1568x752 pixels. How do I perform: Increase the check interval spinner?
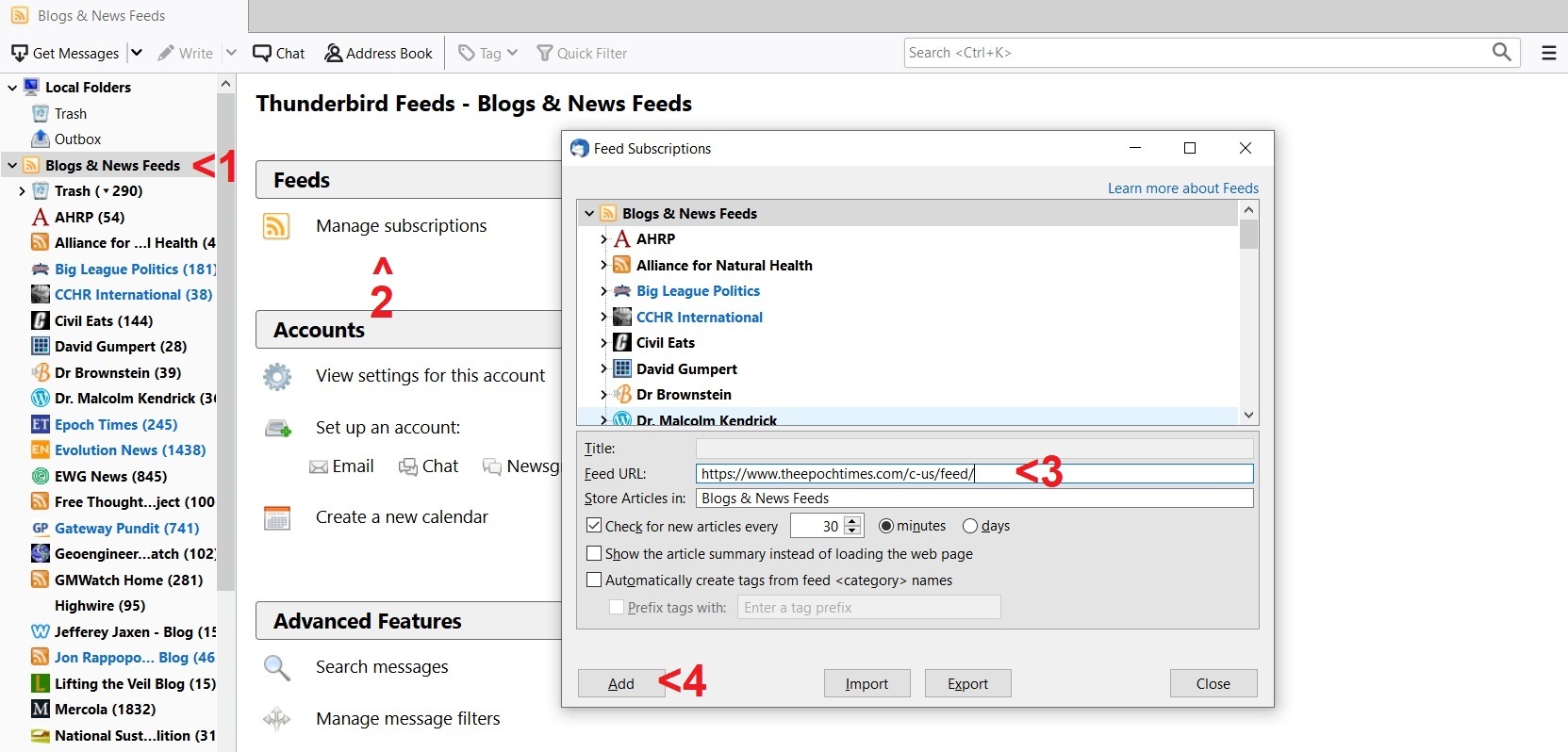853,521
